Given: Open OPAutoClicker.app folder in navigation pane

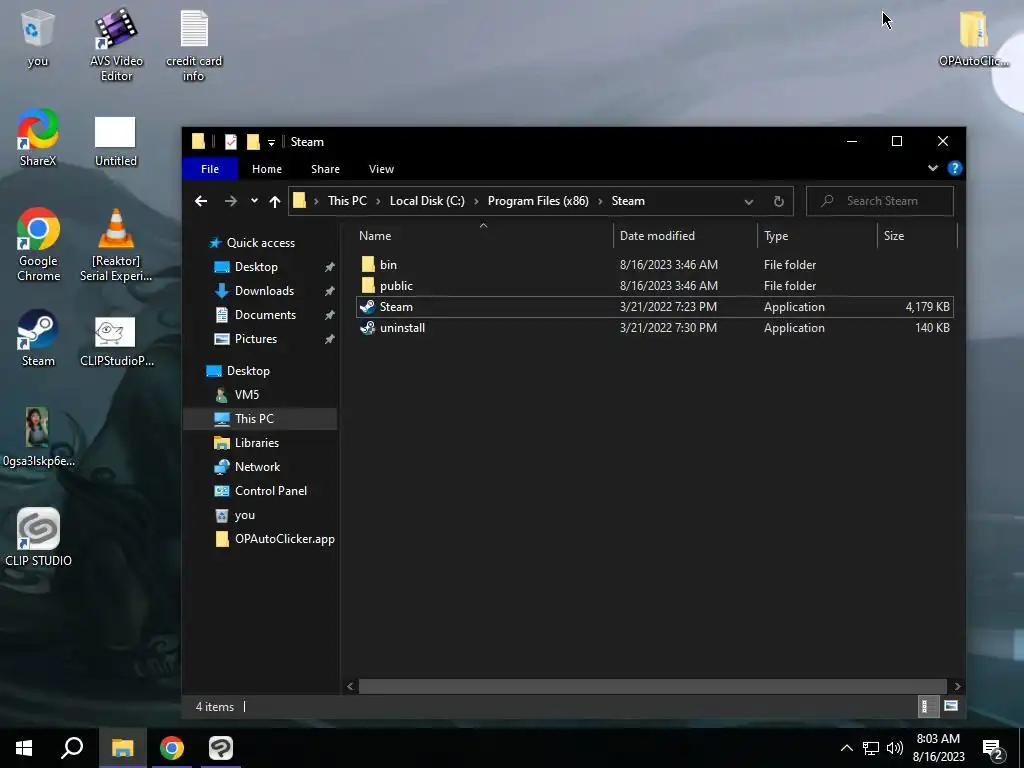Looking at the screenshot, I should [285, 539].
